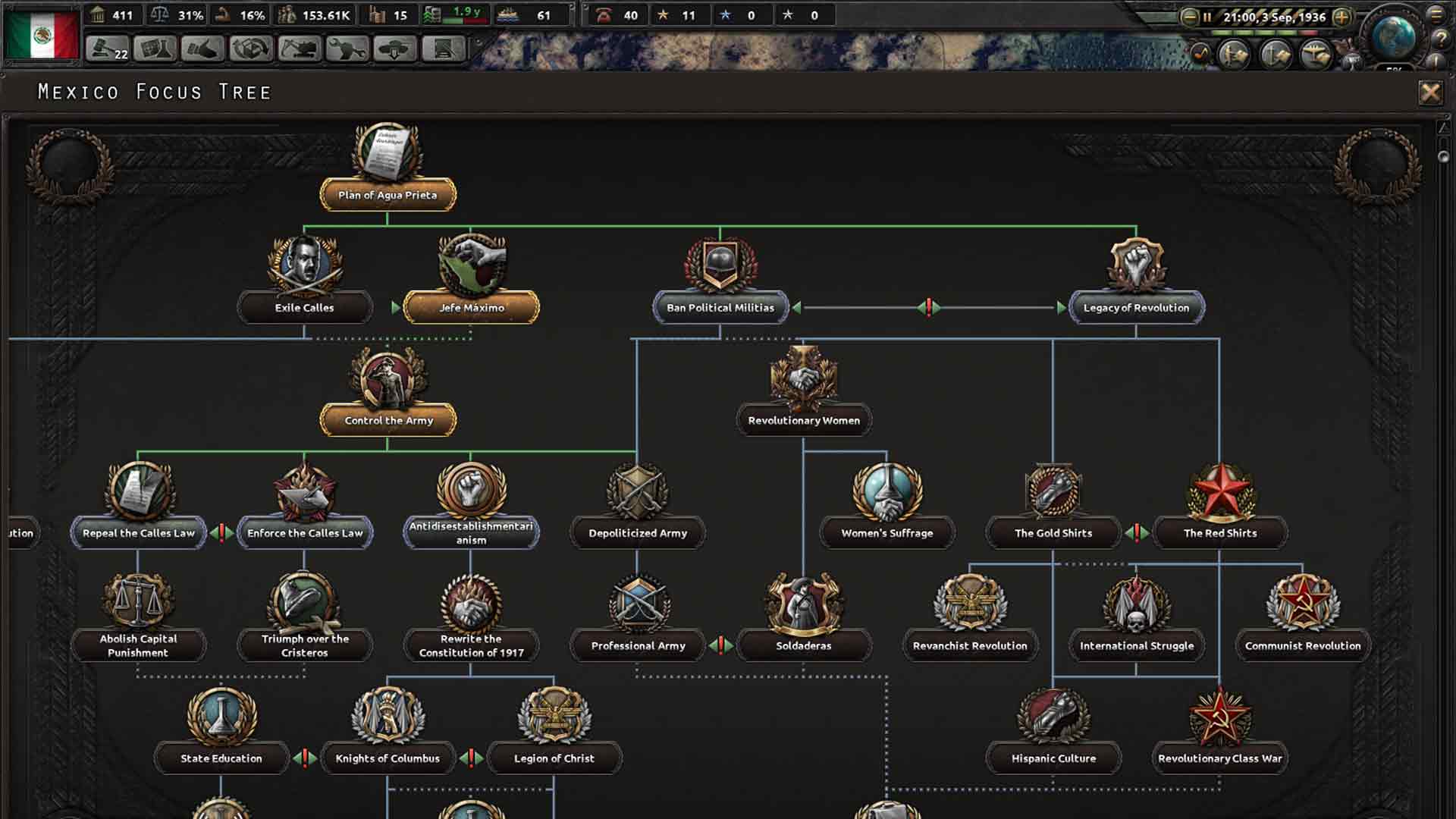Open the main menu button

[x=1436, y=14]
